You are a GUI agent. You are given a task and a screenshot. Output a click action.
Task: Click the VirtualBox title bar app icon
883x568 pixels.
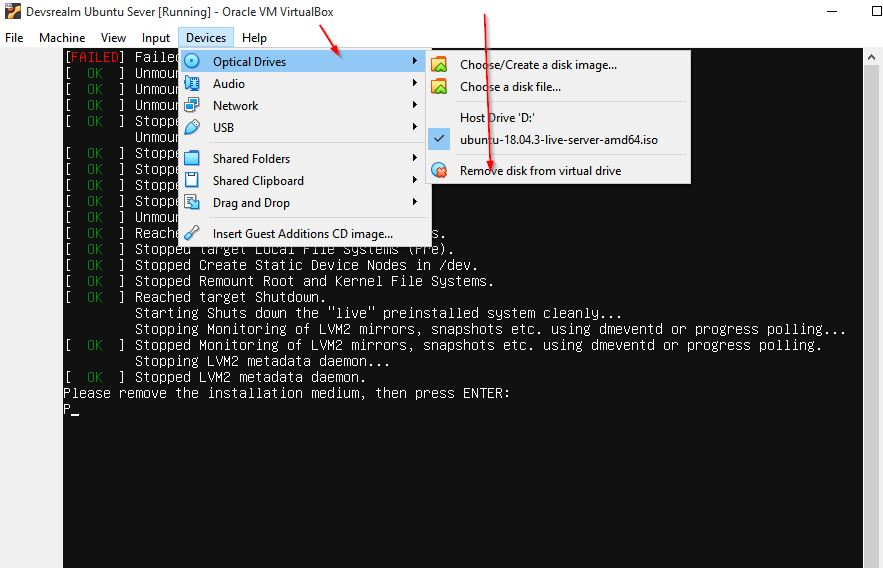(12, 11)
